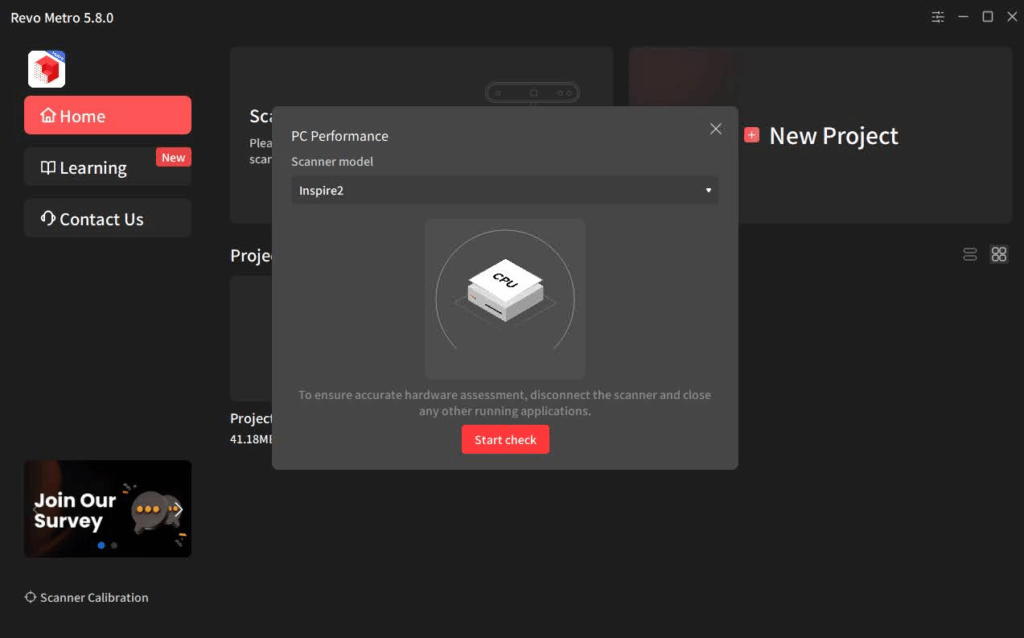This screenshot has height=638, width=1024.
Task: Switch projects to list view
Action: click(x=969, y=254)
